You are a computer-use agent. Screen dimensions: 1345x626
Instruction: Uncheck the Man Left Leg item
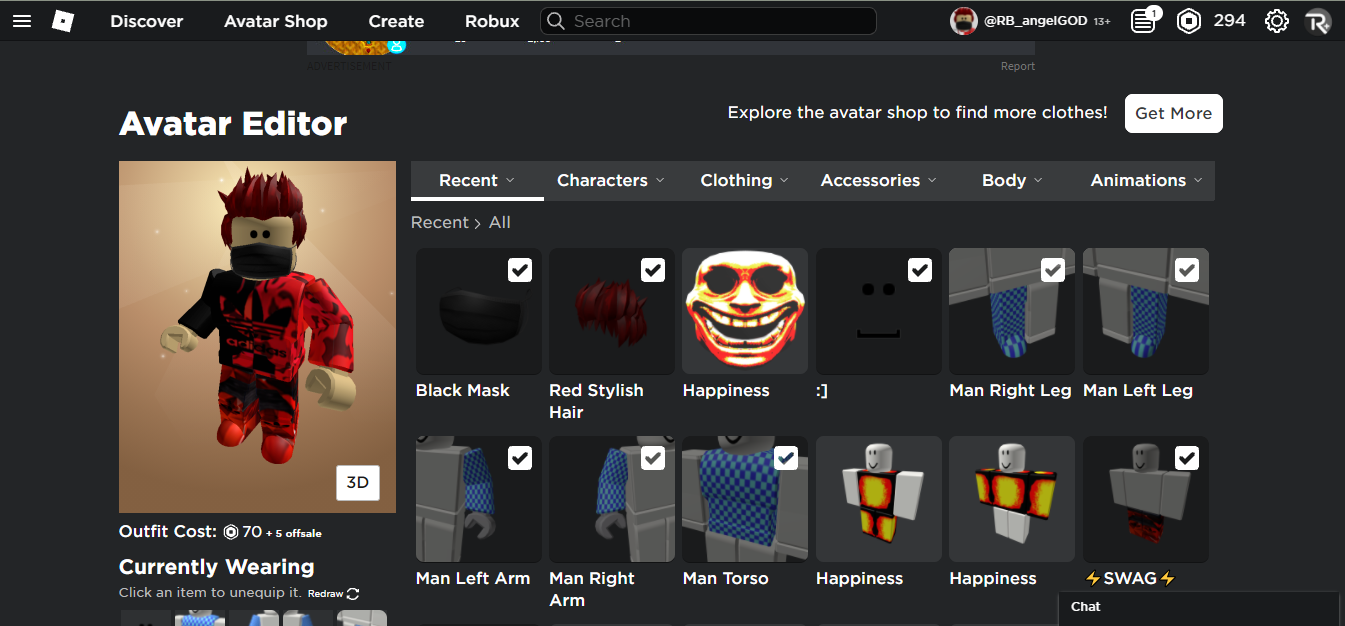(x=1187, y=270)
